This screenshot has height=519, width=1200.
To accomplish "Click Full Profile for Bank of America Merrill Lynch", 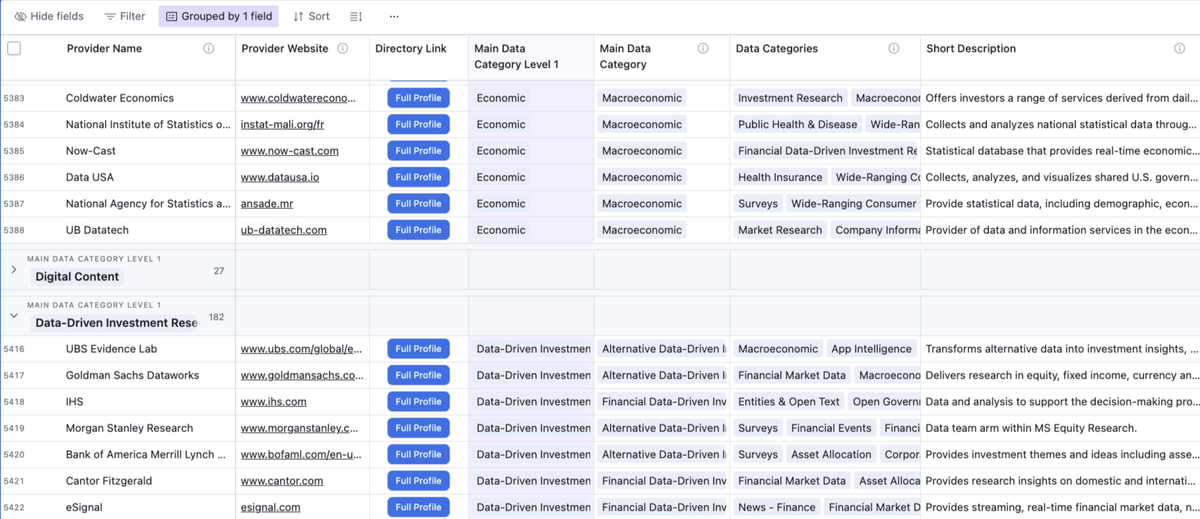I will tap(418, 454).
